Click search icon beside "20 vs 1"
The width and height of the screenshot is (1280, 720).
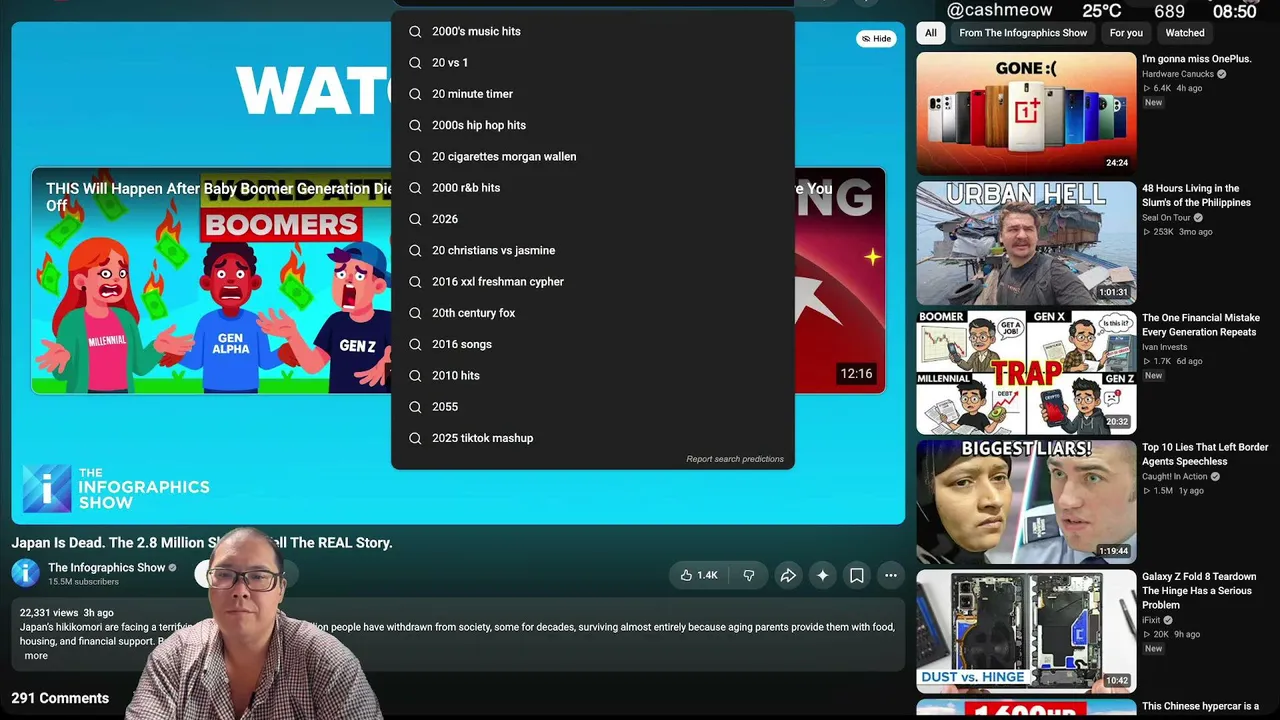(x=415, y=63)
